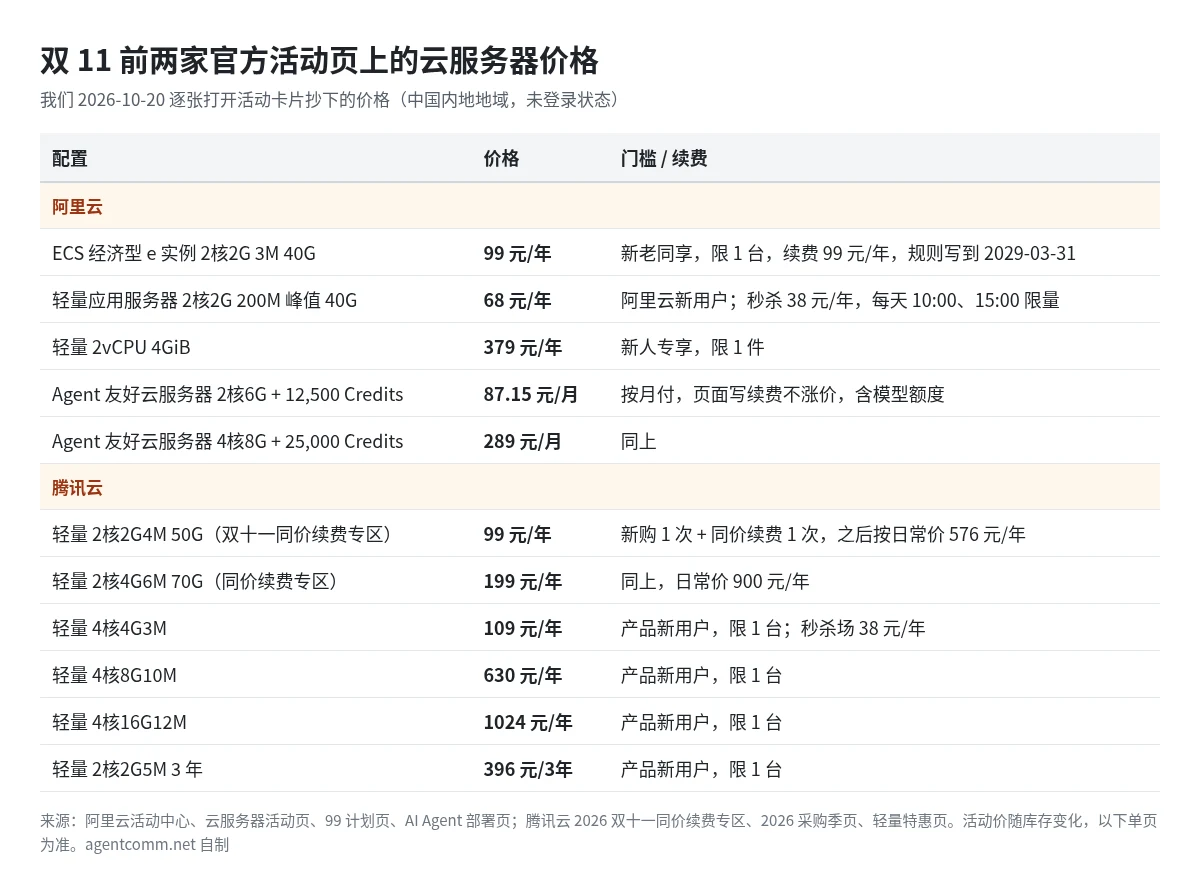
Task: Click the note 产品新用户,限 1 台;秒杀场 38 元/年
Action: pyautogui.click(x=773, y=629)
